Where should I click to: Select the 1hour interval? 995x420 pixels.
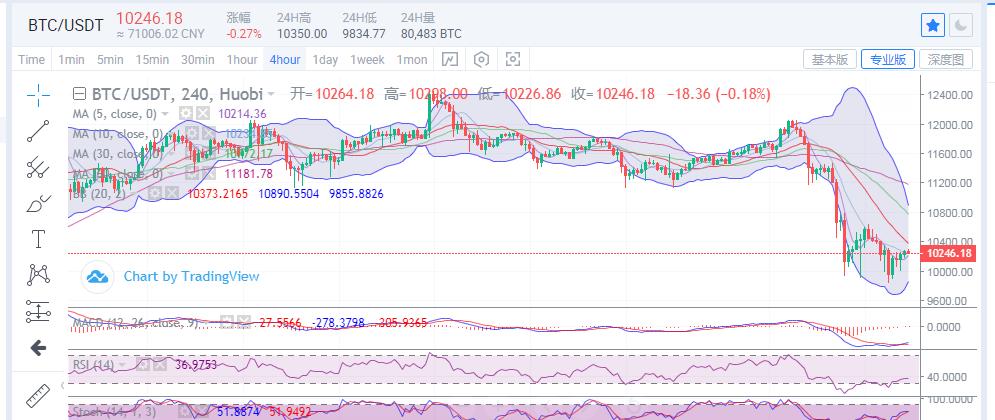[x=242, y=60]
